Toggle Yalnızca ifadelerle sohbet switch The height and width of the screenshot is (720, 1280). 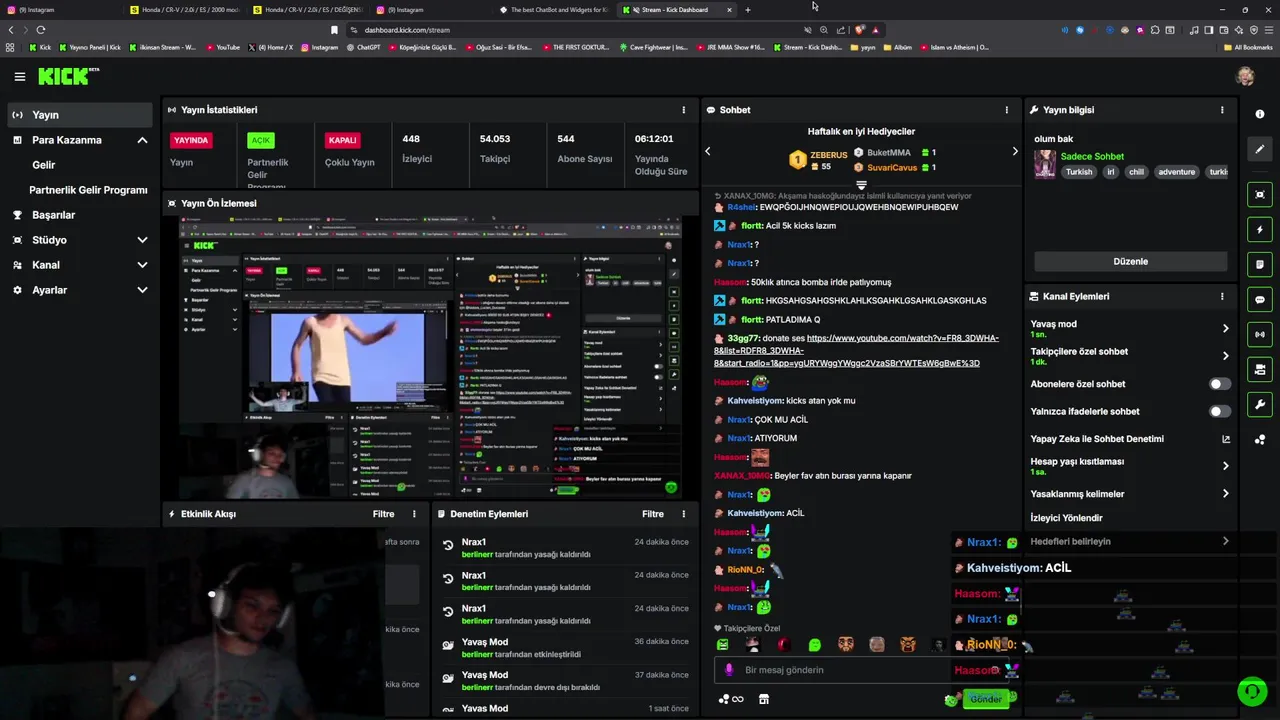tap(1220, 411)
